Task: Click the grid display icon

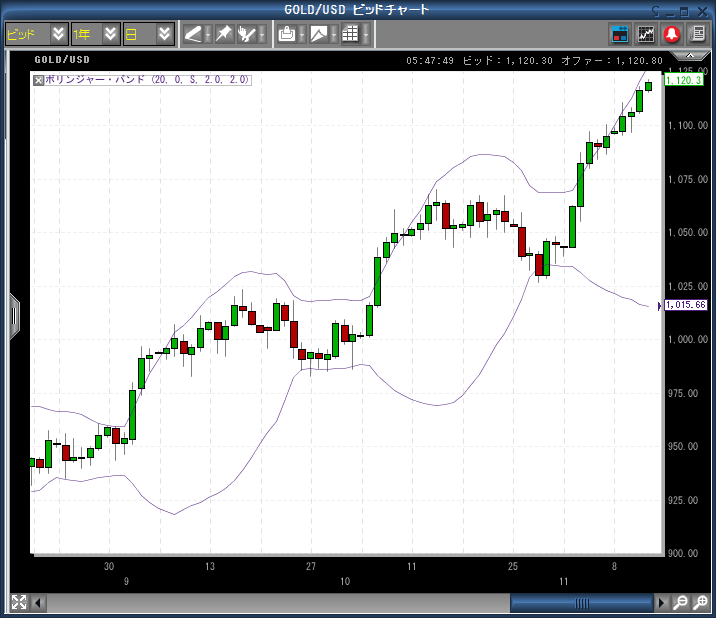Action: (350, 34)
